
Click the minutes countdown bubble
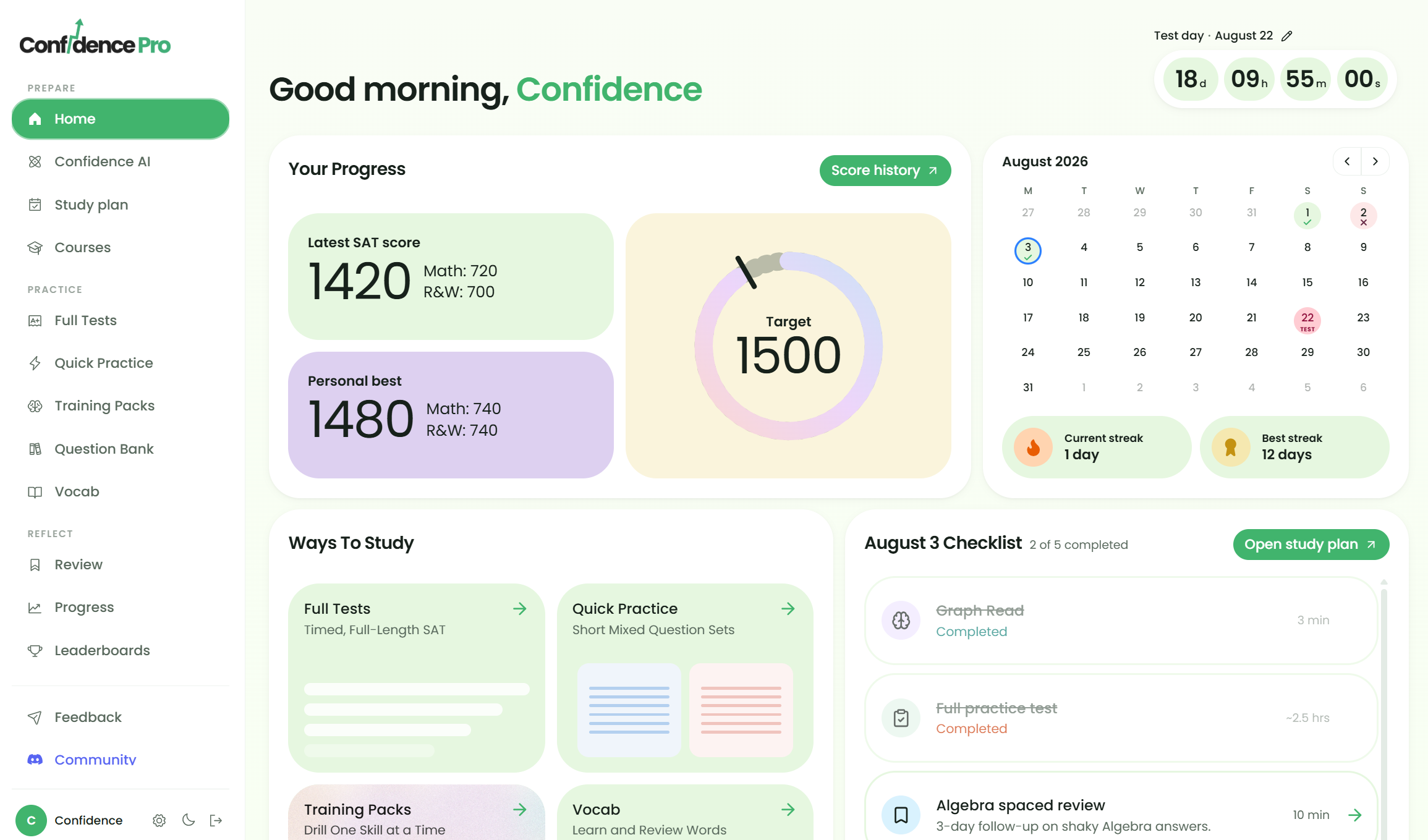[1306, 79]
